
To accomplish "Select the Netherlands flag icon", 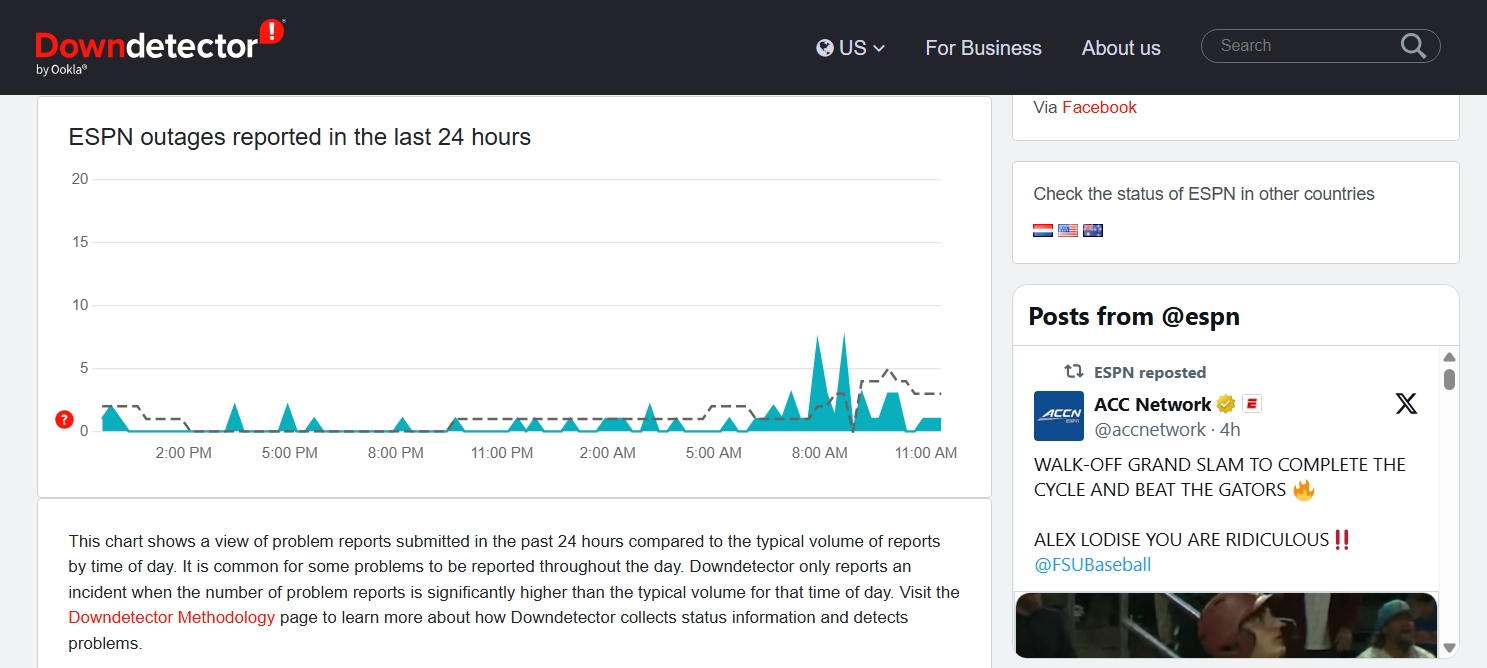I will (x=1042, y=230).
